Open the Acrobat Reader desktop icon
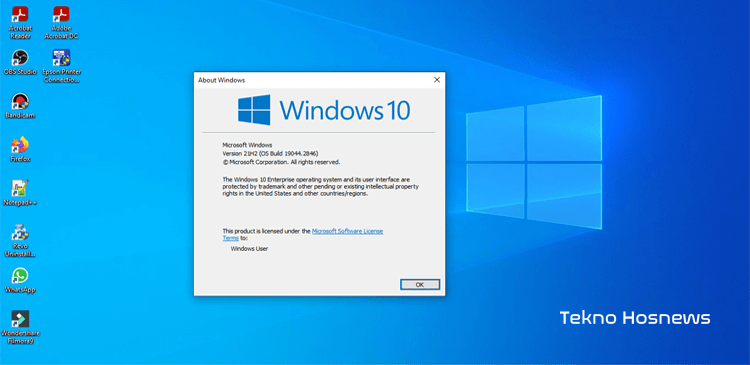Image resolution: width=750 pixels, height=365 pixels. 20,22
